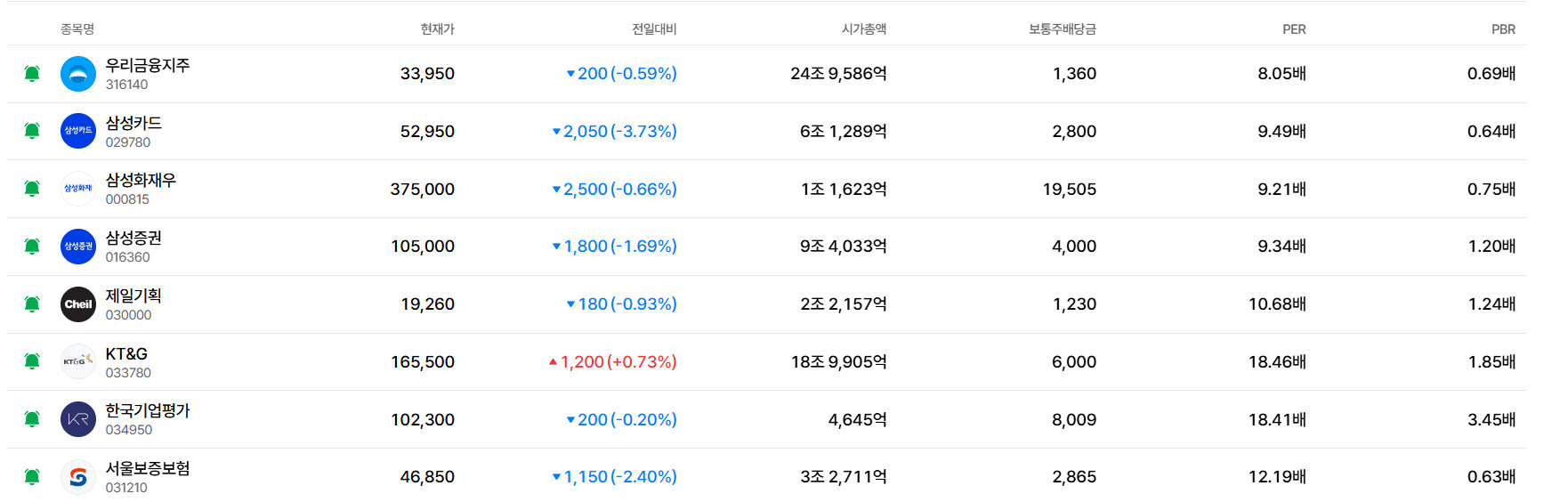Open the 삼성화재우 stock name

click(141, 180)
